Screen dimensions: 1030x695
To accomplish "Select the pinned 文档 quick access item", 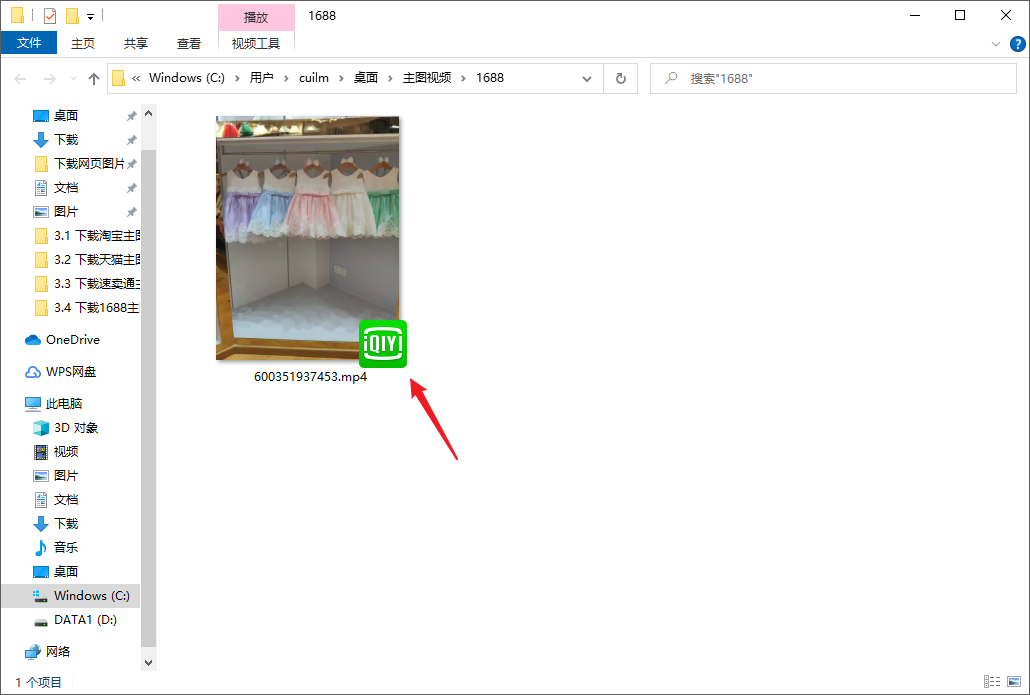I will 66,188.
